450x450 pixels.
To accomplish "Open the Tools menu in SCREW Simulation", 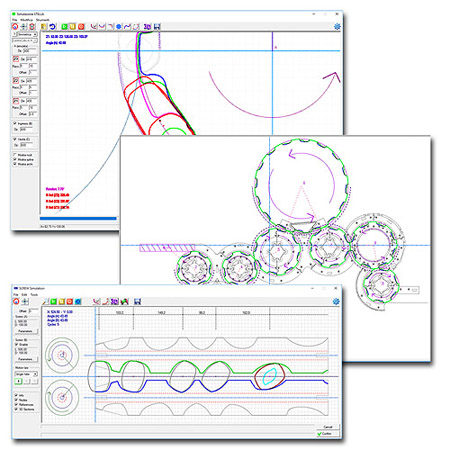I will (34, 295).
